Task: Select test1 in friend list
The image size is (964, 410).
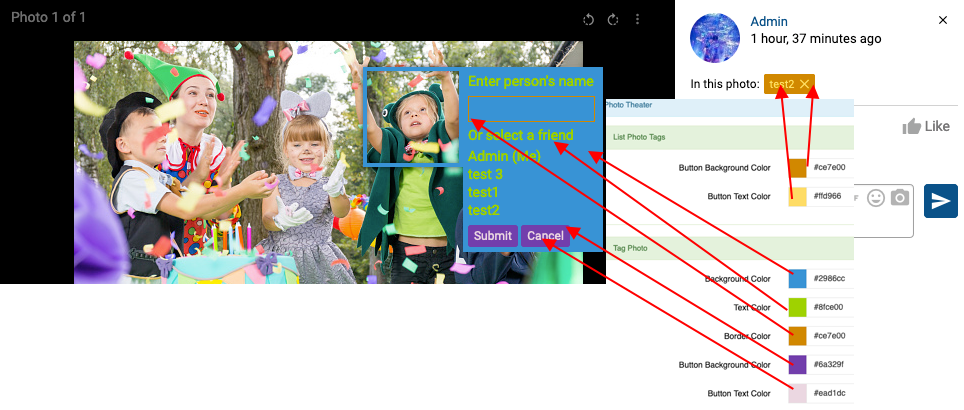Action: (x=483, y=192)
